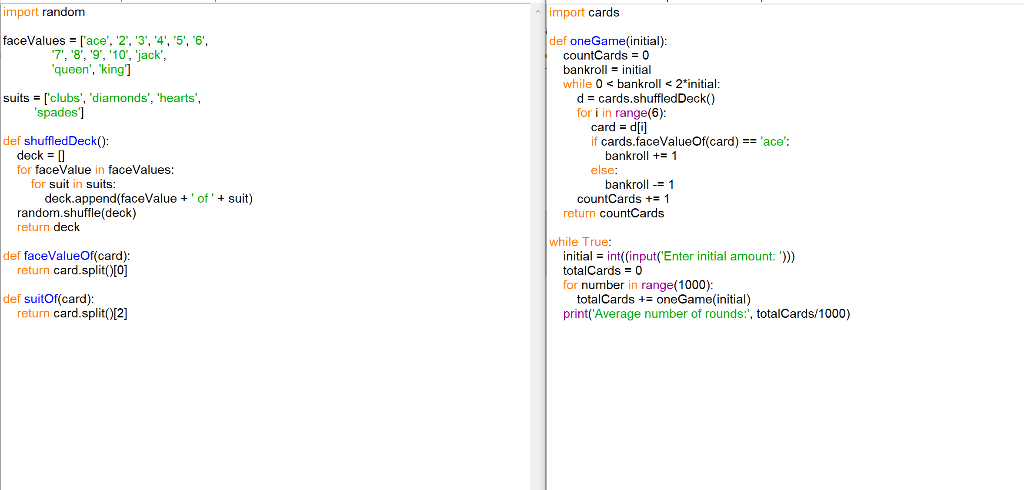The height and width of the screenshot is (490, 1024).
Task: Click the 'countCards = 0' line
Action: click(x=606, y=56)
